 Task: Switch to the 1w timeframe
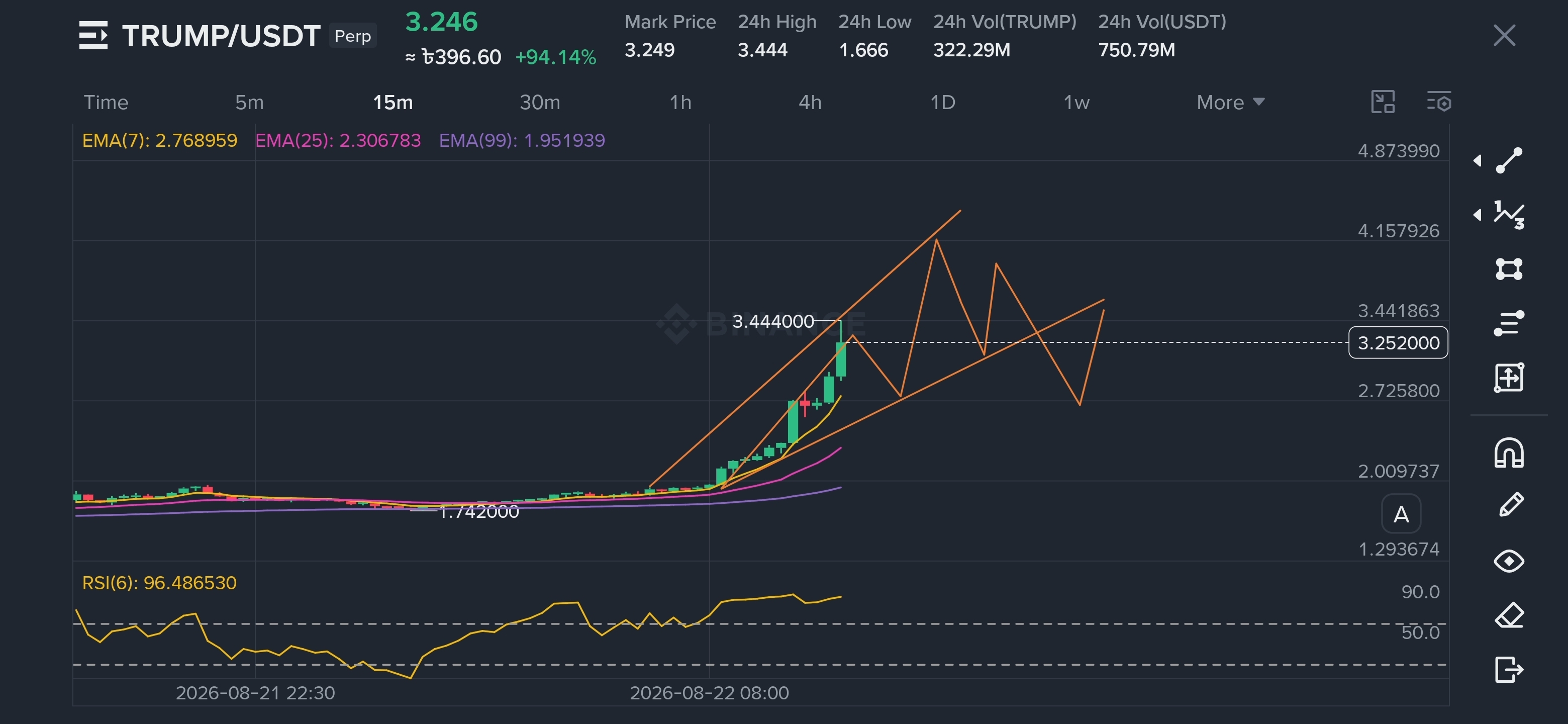point(1076,102)
